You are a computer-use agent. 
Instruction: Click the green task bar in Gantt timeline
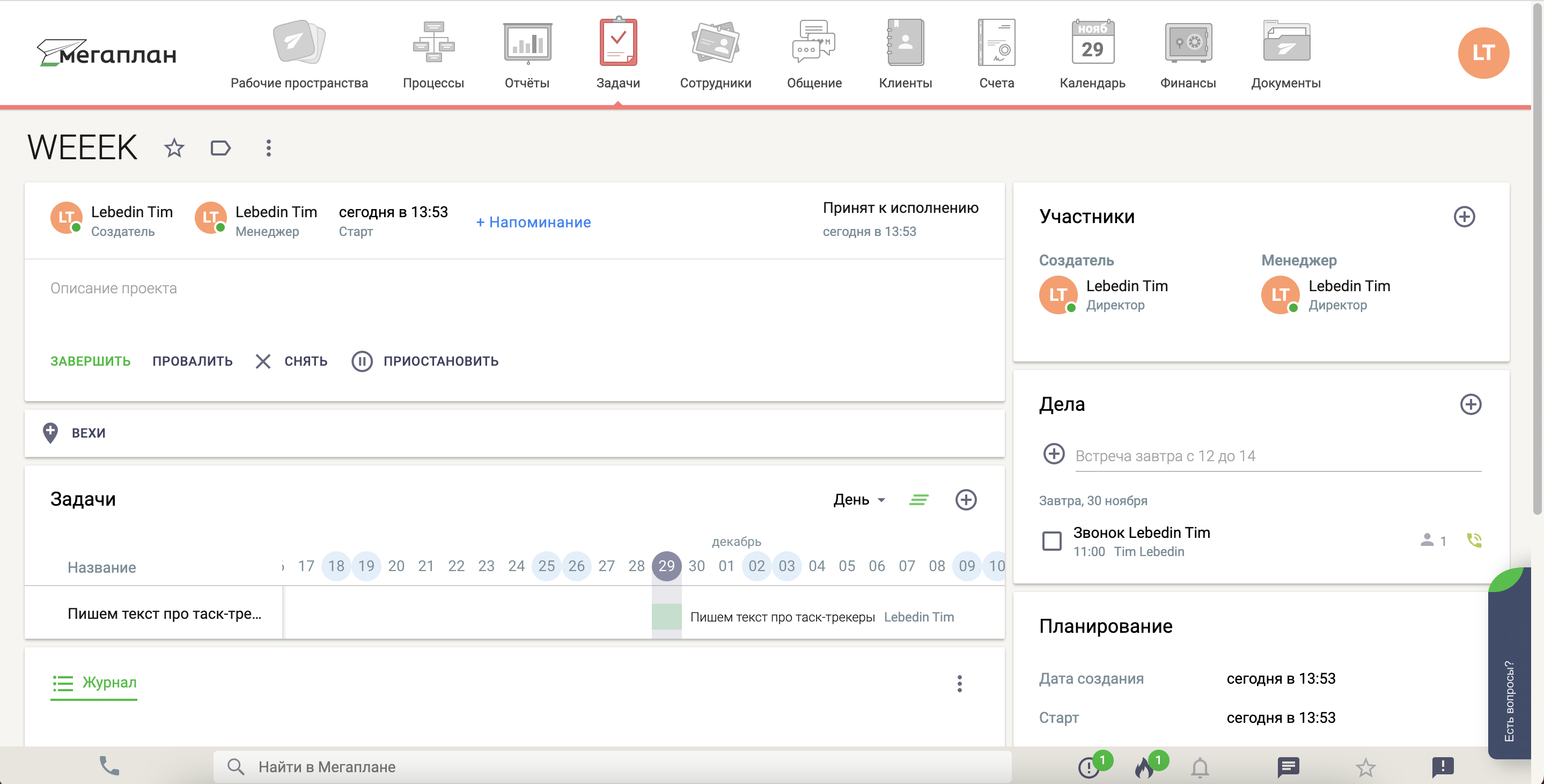[x=666, y=616]
